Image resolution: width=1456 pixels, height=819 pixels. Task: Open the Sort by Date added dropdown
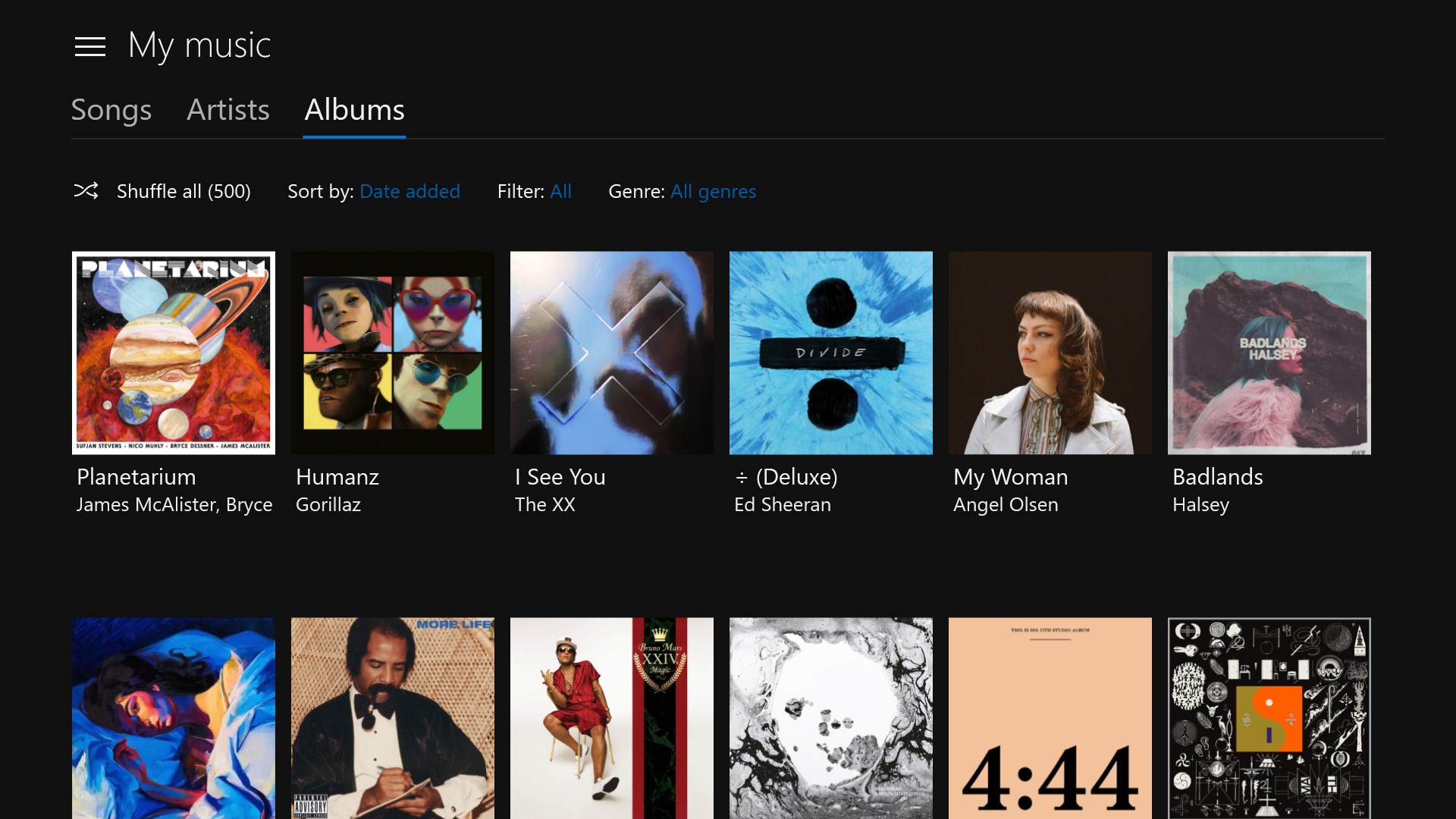pyautogui.click(x=409, y=191)
